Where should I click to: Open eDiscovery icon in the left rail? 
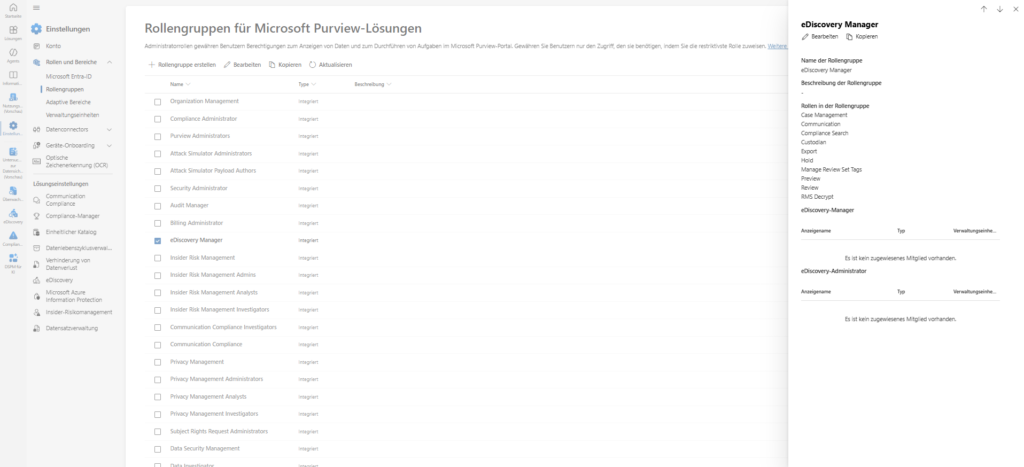tap(13, 214)
